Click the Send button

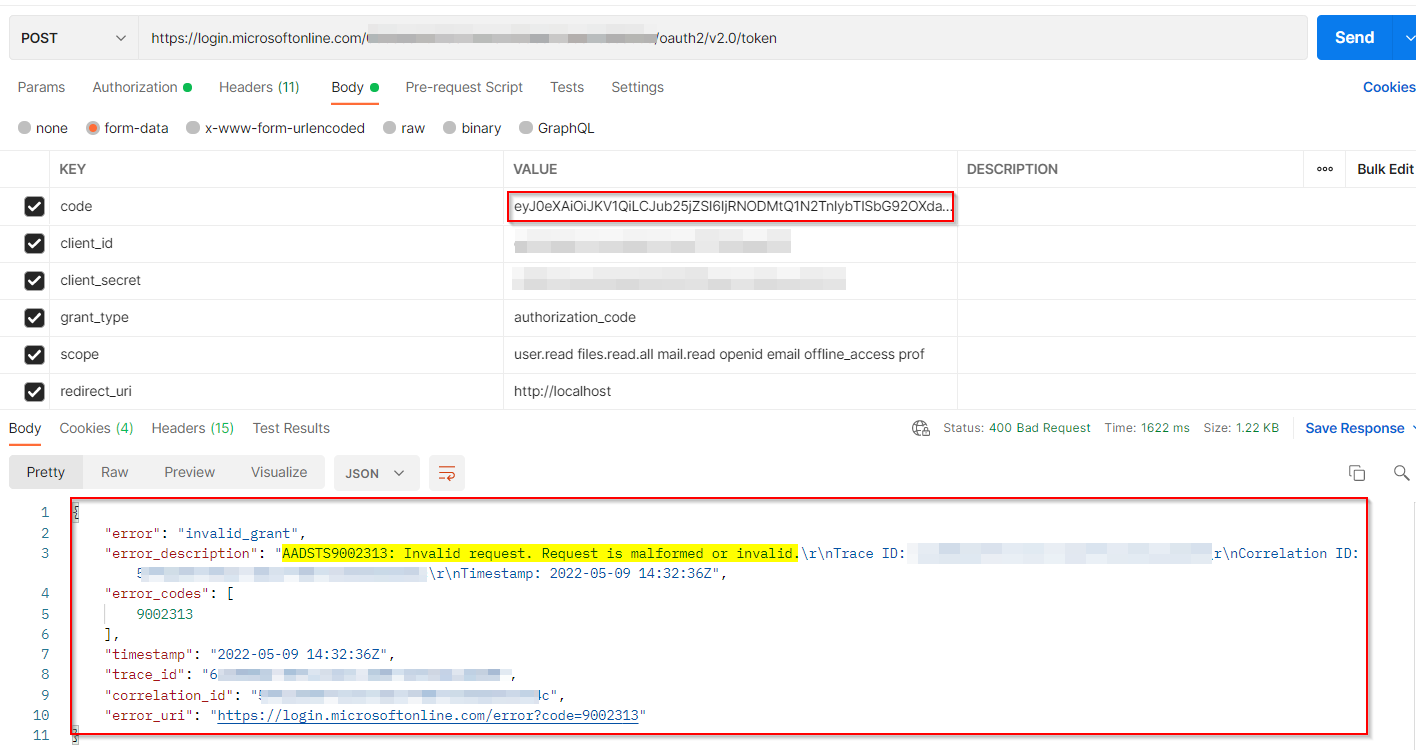1353,36
